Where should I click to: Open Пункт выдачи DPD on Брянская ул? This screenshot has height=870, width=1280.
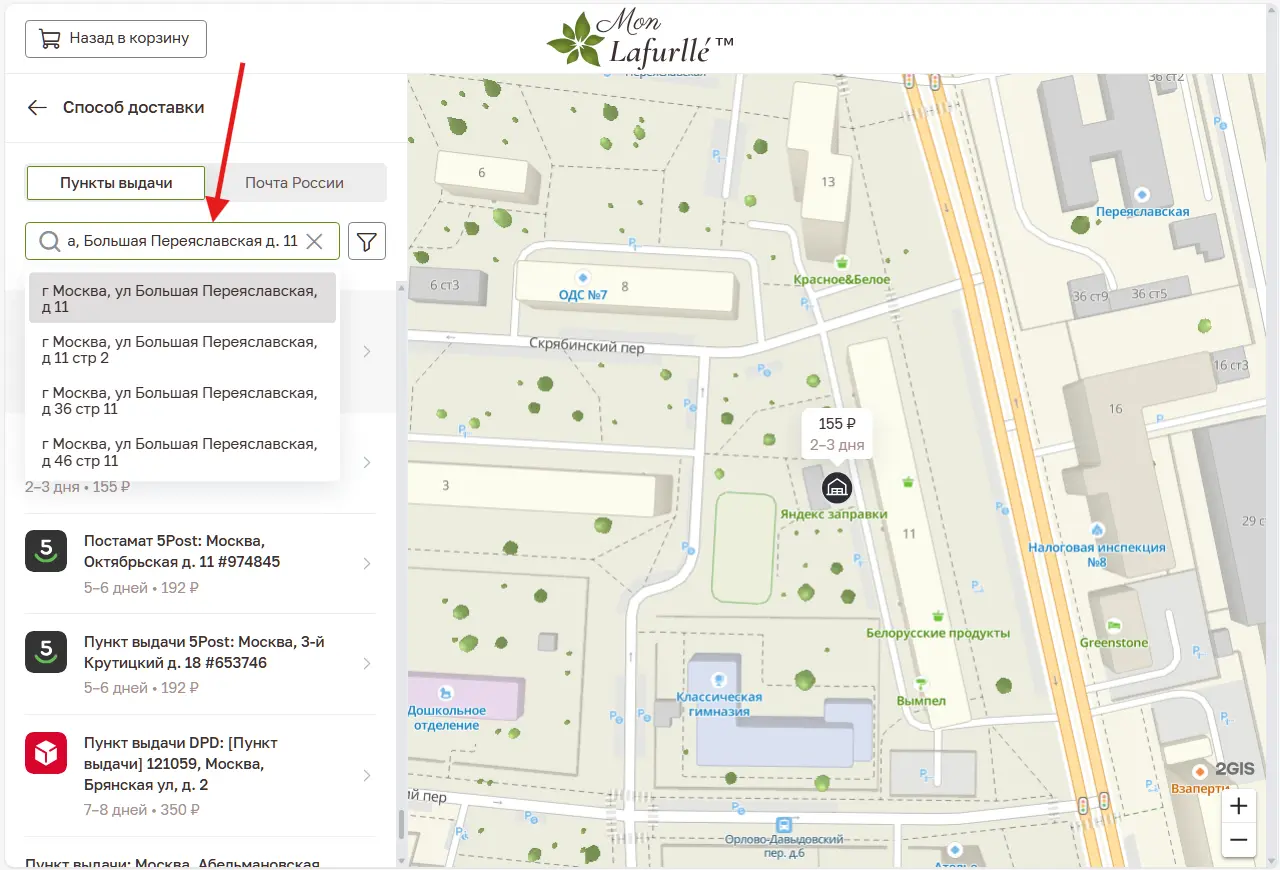pos(200,775)
